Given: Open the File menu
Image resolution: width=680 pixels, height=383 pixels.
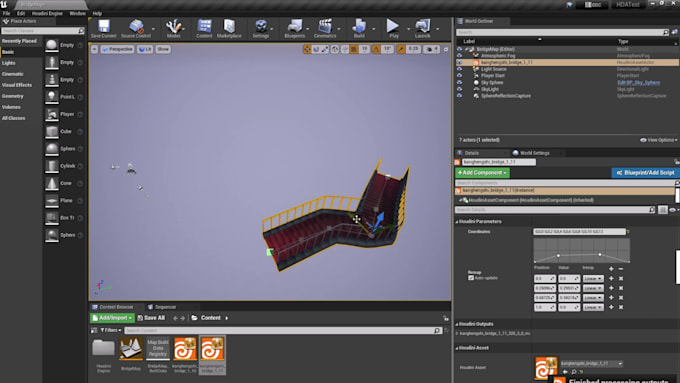Looking at the screenshot, I should (7, 13).
